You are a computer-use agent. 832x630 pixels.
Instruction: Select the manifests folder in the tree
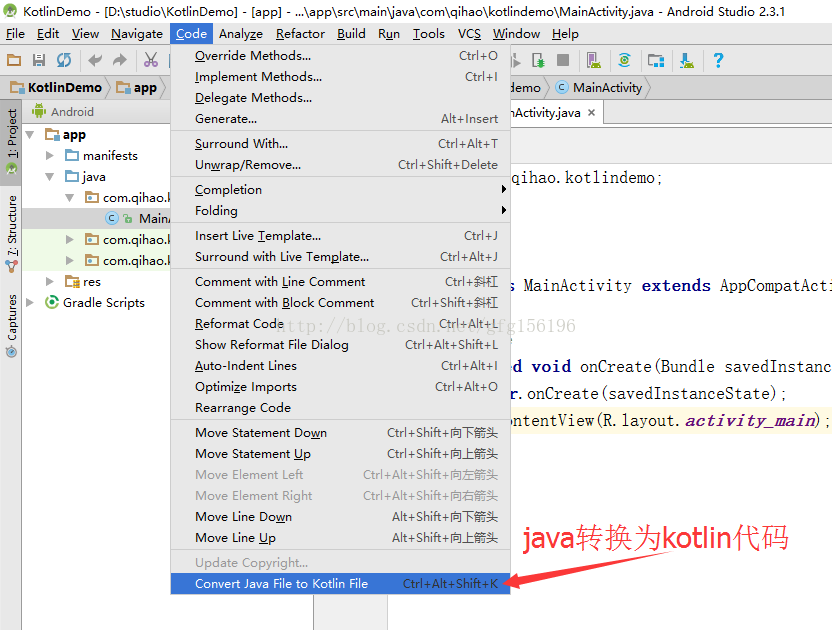(101, 156)
